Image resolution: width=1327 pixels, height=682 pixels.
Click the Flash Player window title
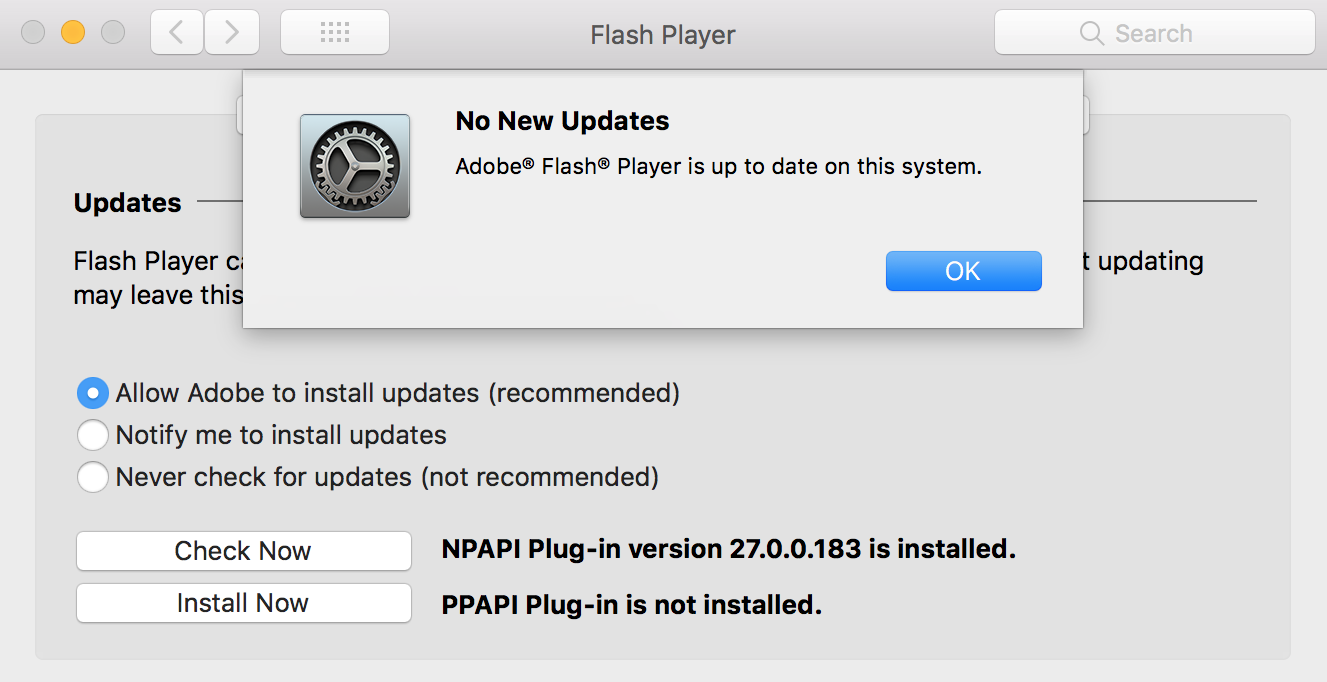[663, 35]
